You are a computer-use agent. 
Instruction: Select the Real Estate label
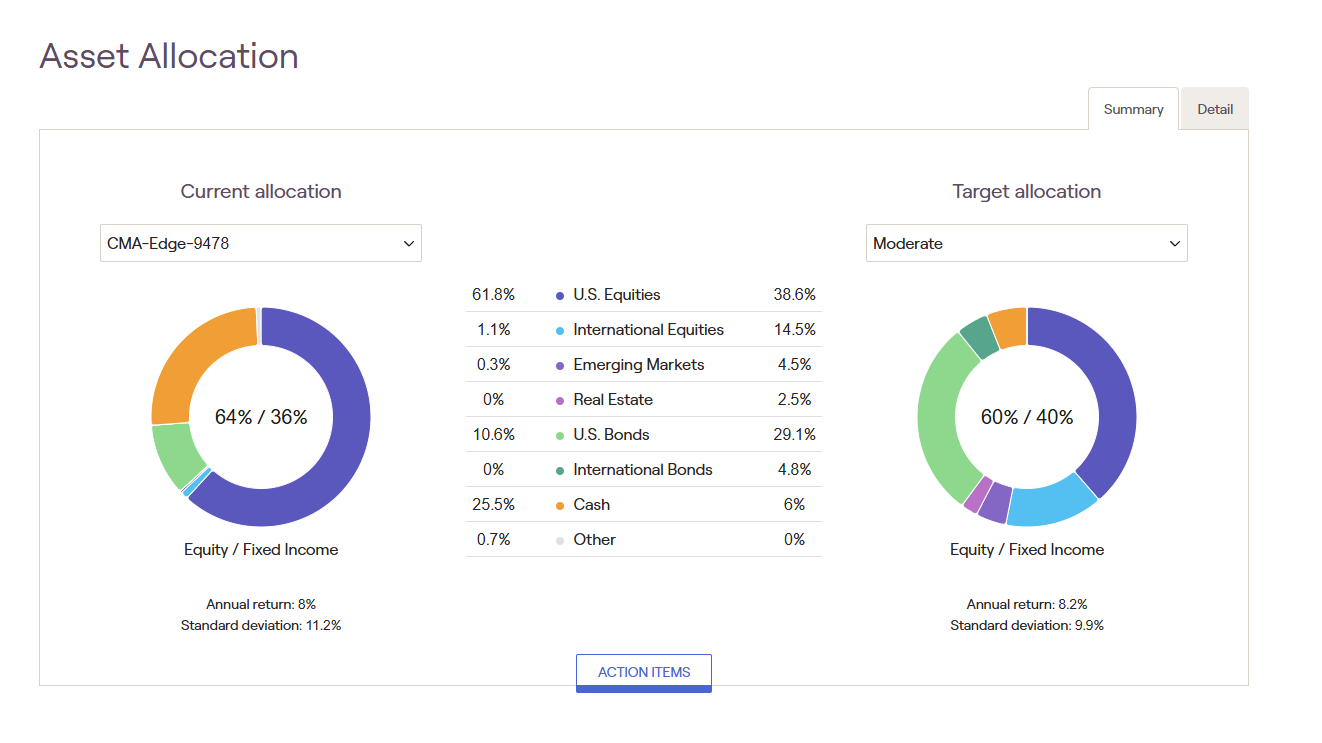[x=613, y=400]
